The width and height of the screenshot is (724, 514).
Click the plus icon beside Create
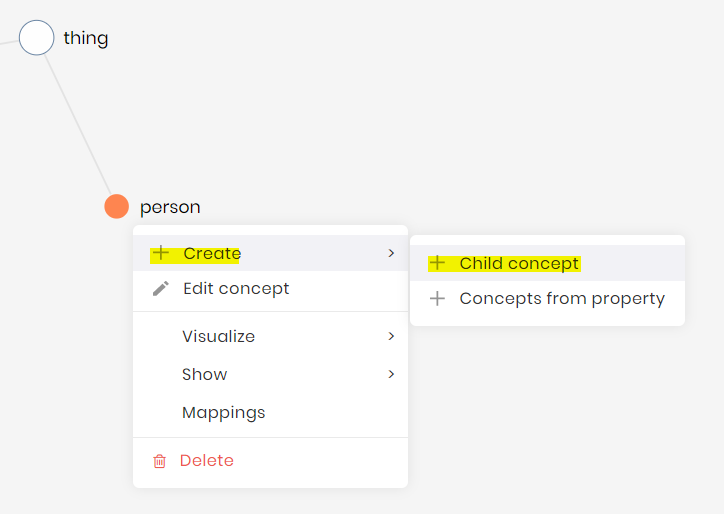point(161,253)
